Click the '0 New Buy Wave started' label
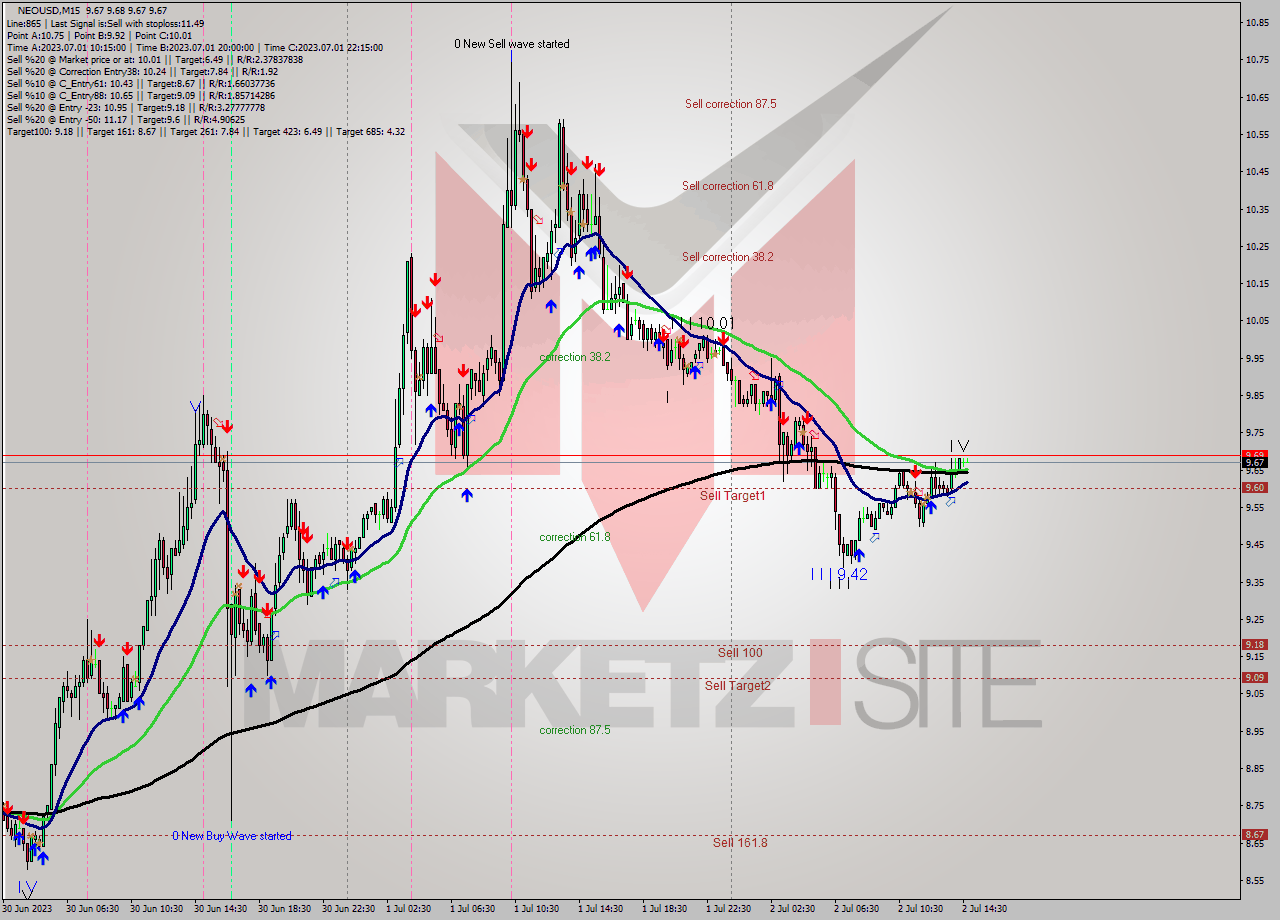1280x920 pixels. coord(232,836)
